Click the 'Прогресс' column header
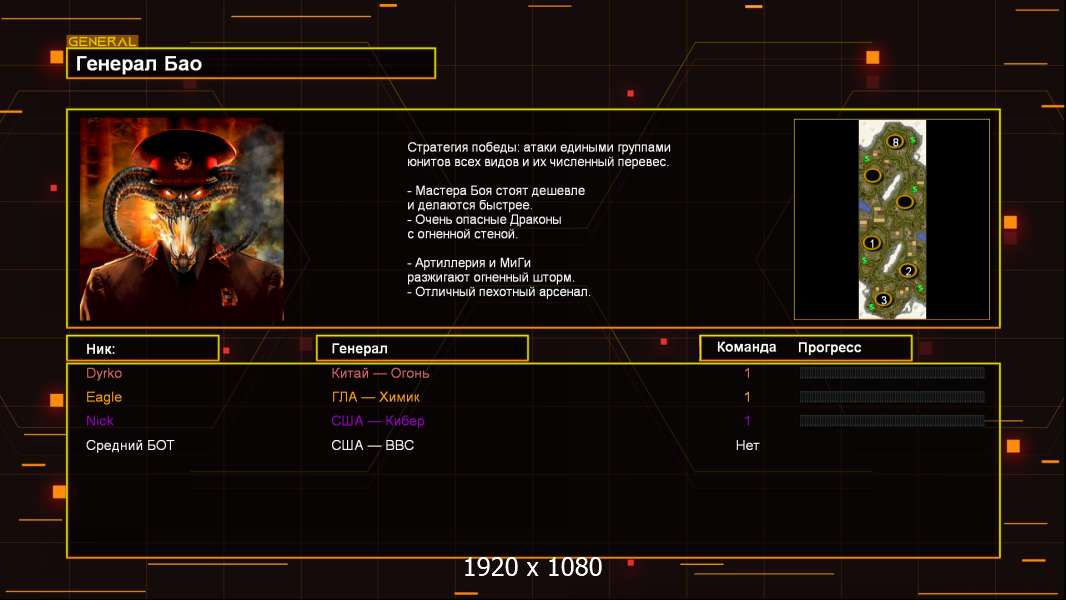 [x=829, y=347]
